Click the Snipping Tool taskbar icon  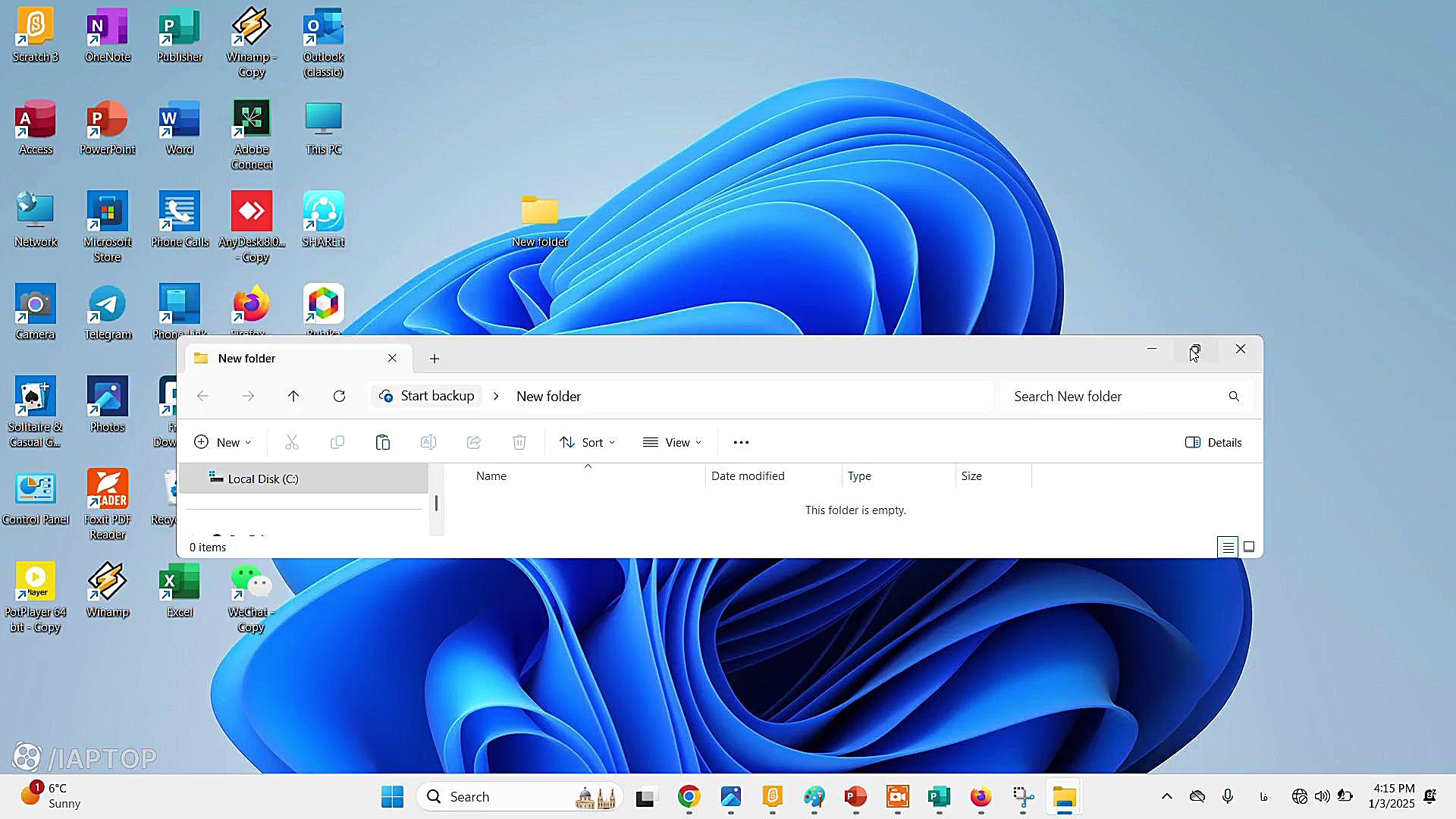[1022, 796]
